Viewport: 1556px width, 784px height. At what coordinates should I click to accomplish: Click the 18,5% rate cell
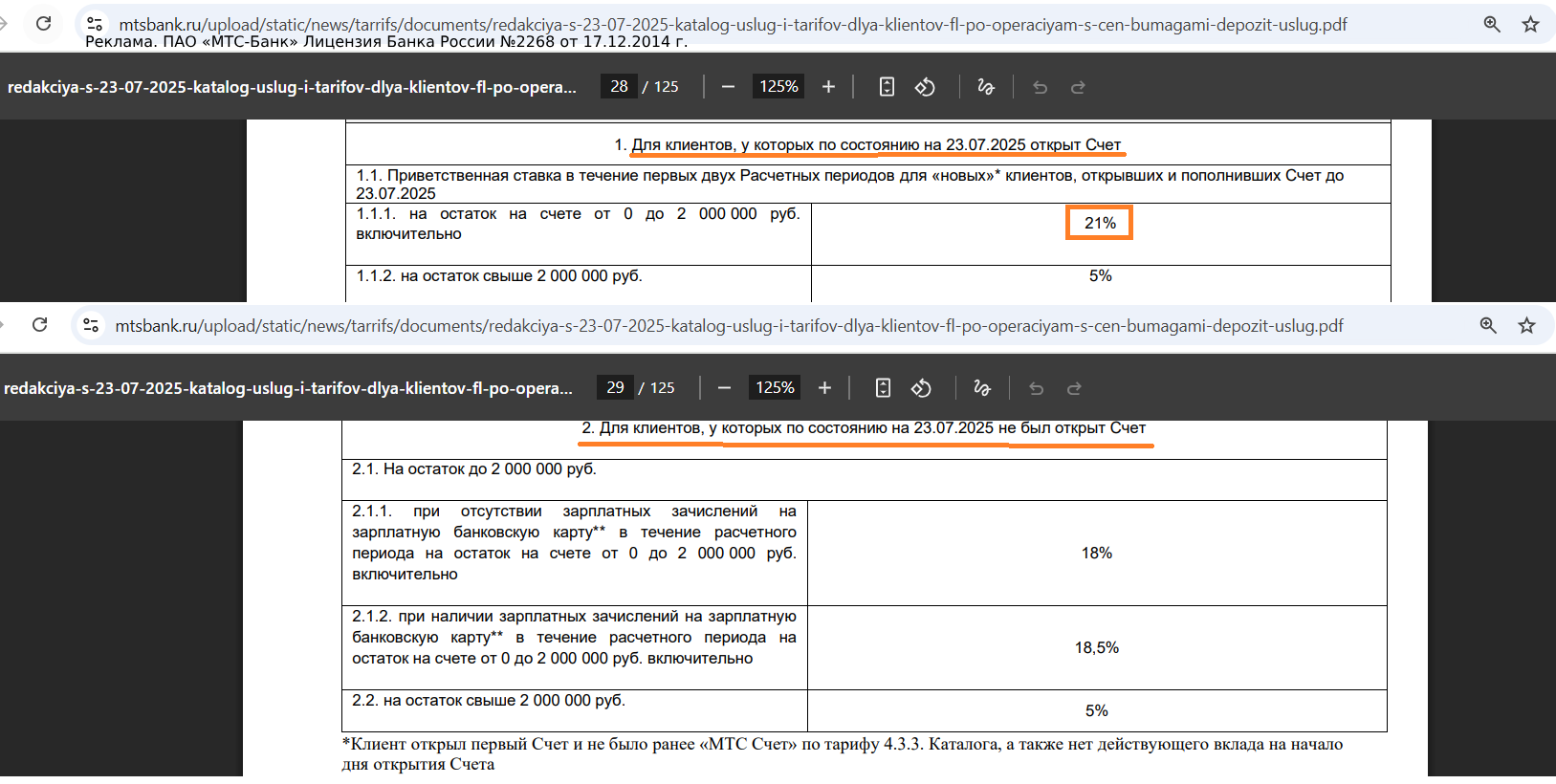(1097, 647)
